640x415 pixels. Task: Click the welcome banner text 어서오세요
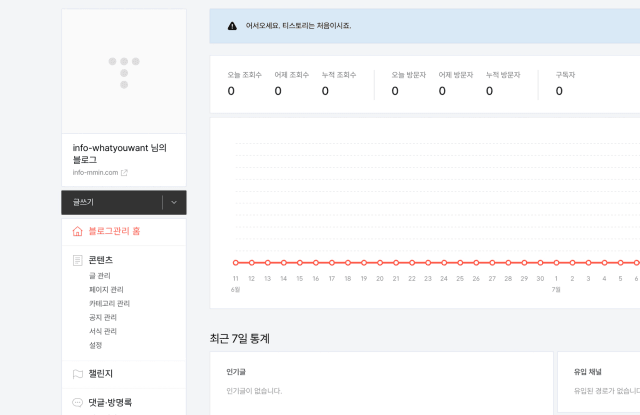point(298,26)
